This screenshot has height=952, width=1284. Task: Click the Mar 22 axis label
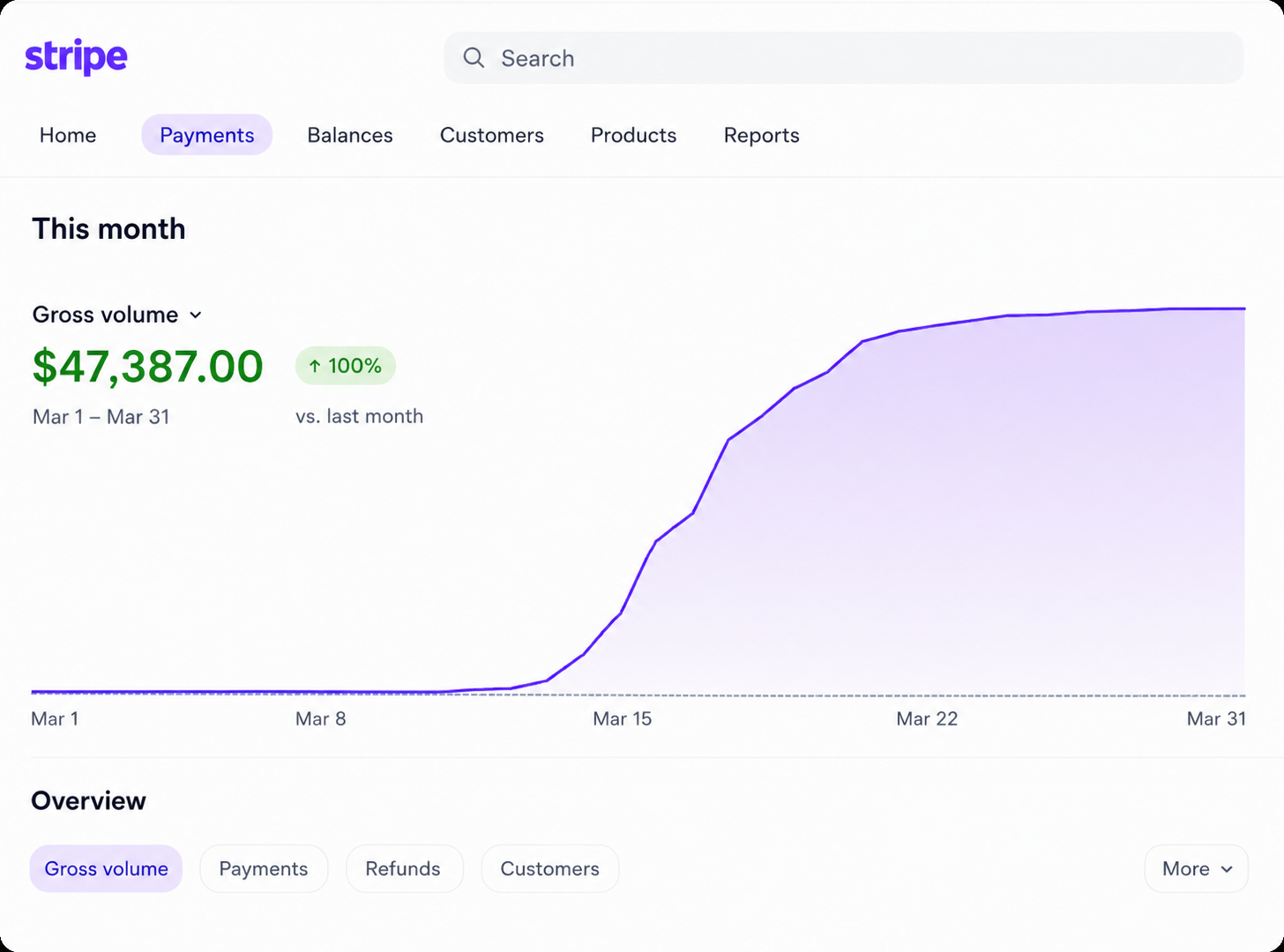927,718
